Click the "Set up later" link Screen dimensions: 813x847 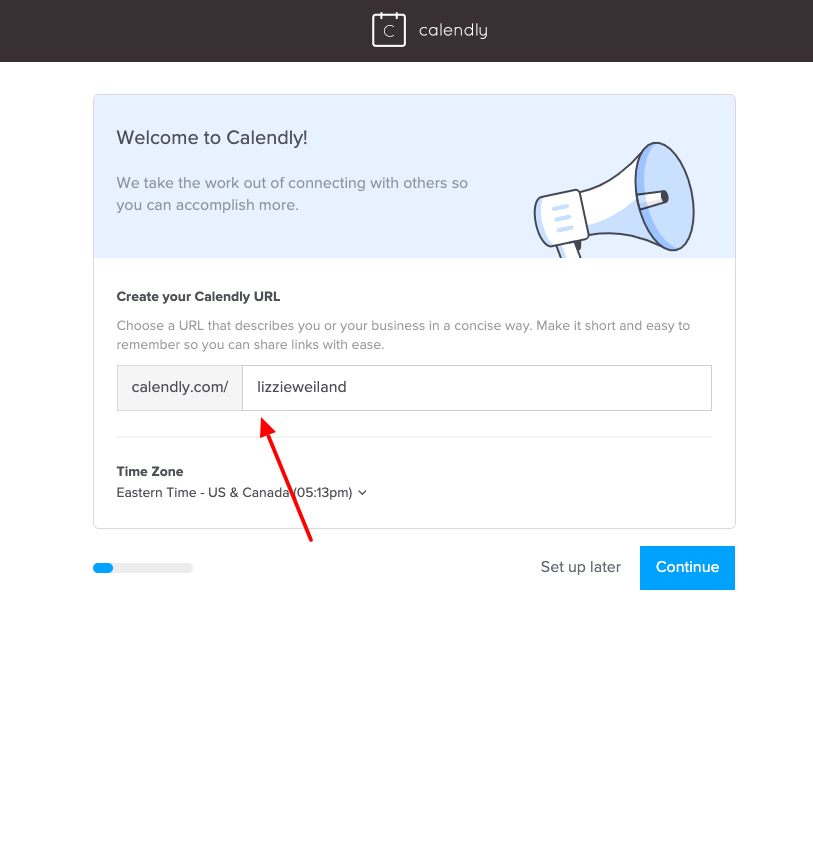[x=580, y=567]
